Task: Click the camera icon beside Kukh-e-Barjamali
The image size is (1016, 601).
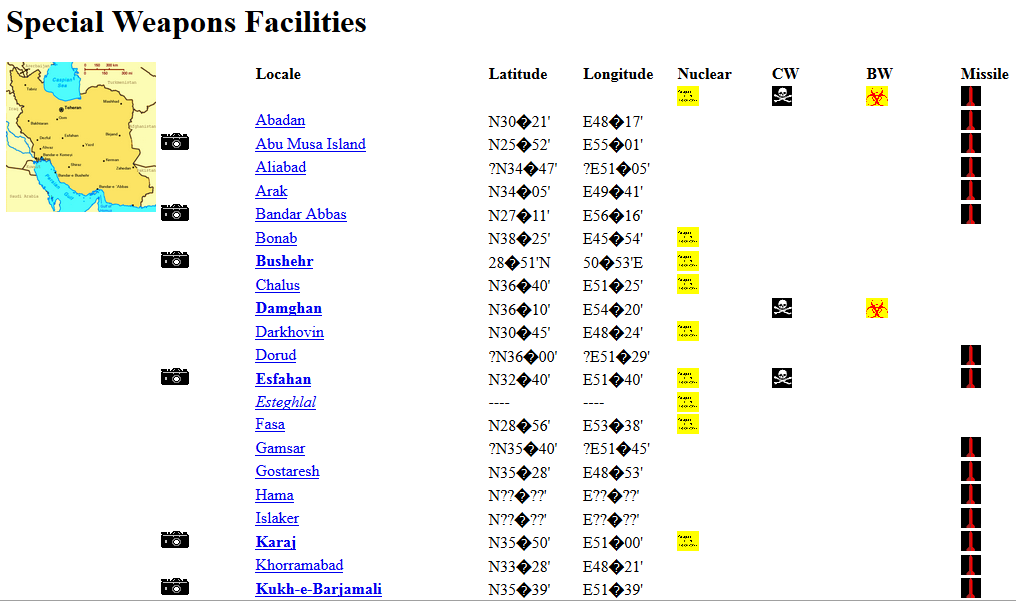Action: point(175,587)
